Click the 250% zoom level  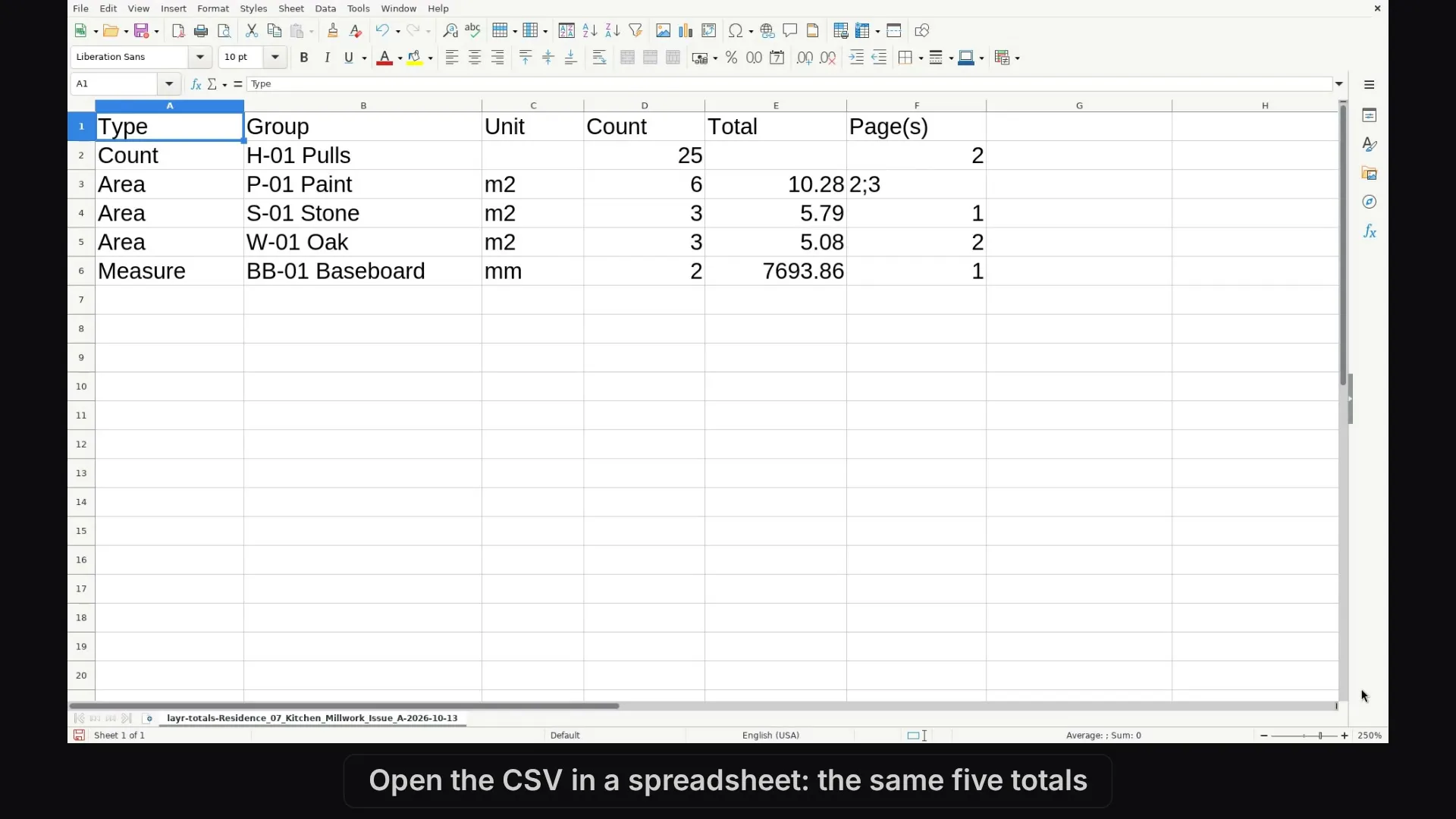tap(1370, 736)
